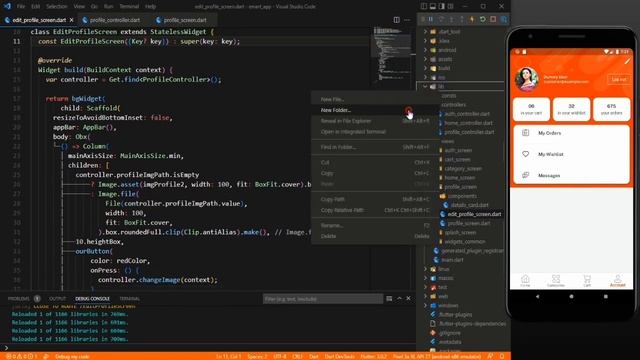
Task: Choose New Folder in context menu
Action: click(x=375, y=110)
